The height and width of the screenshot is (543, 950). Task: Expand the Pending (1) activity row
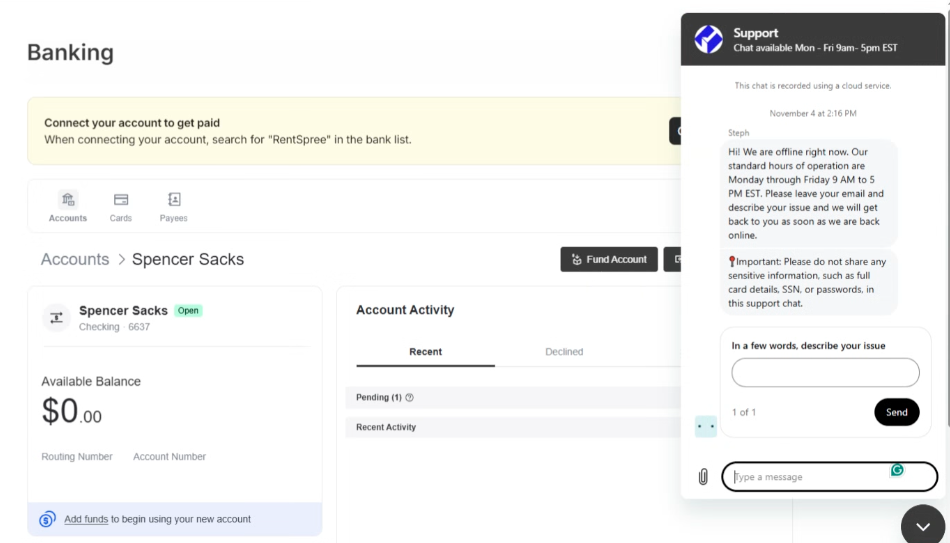[x=378, y=398]
